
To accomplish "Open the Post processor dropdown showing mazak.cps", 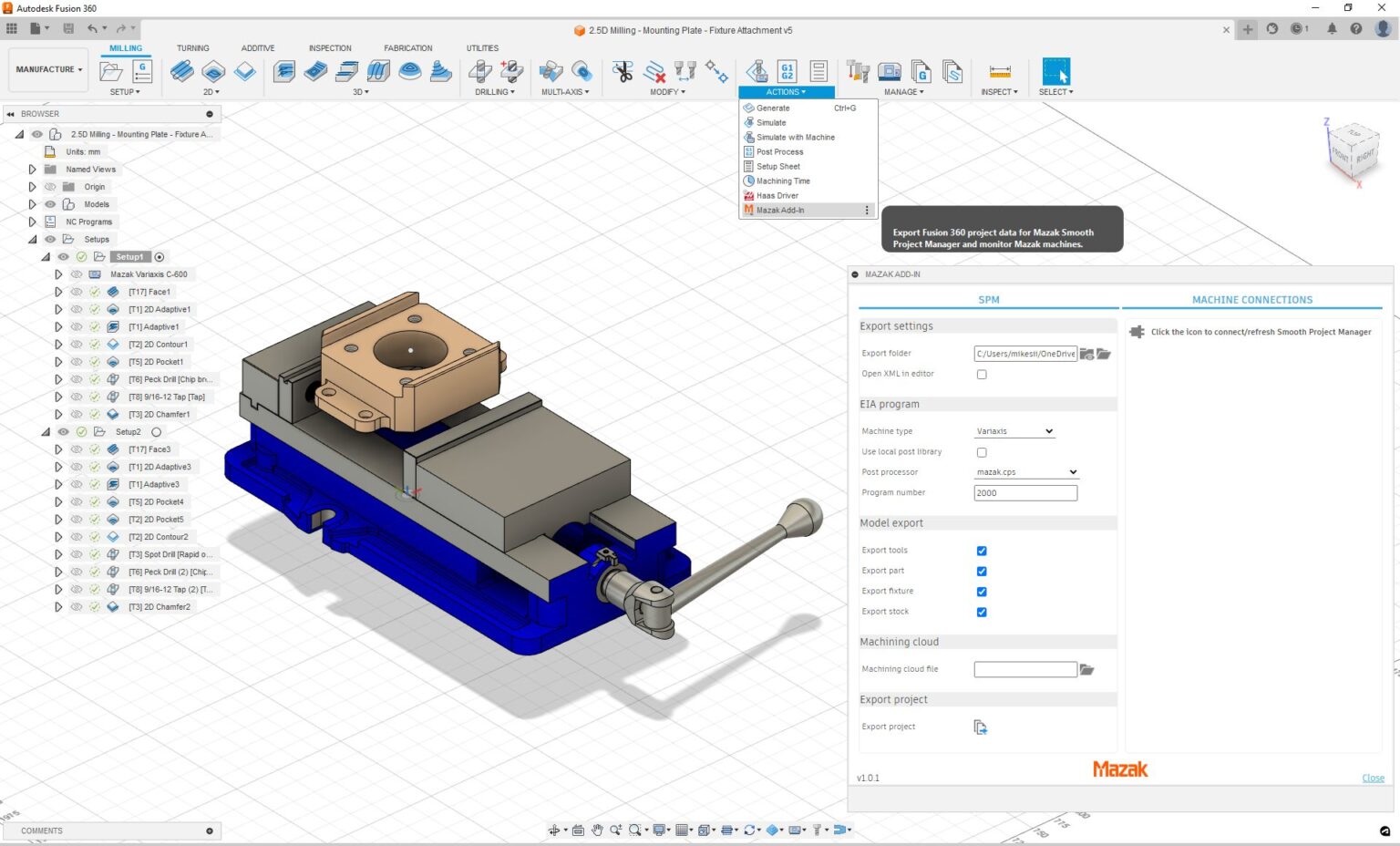I will point(1024,471).
